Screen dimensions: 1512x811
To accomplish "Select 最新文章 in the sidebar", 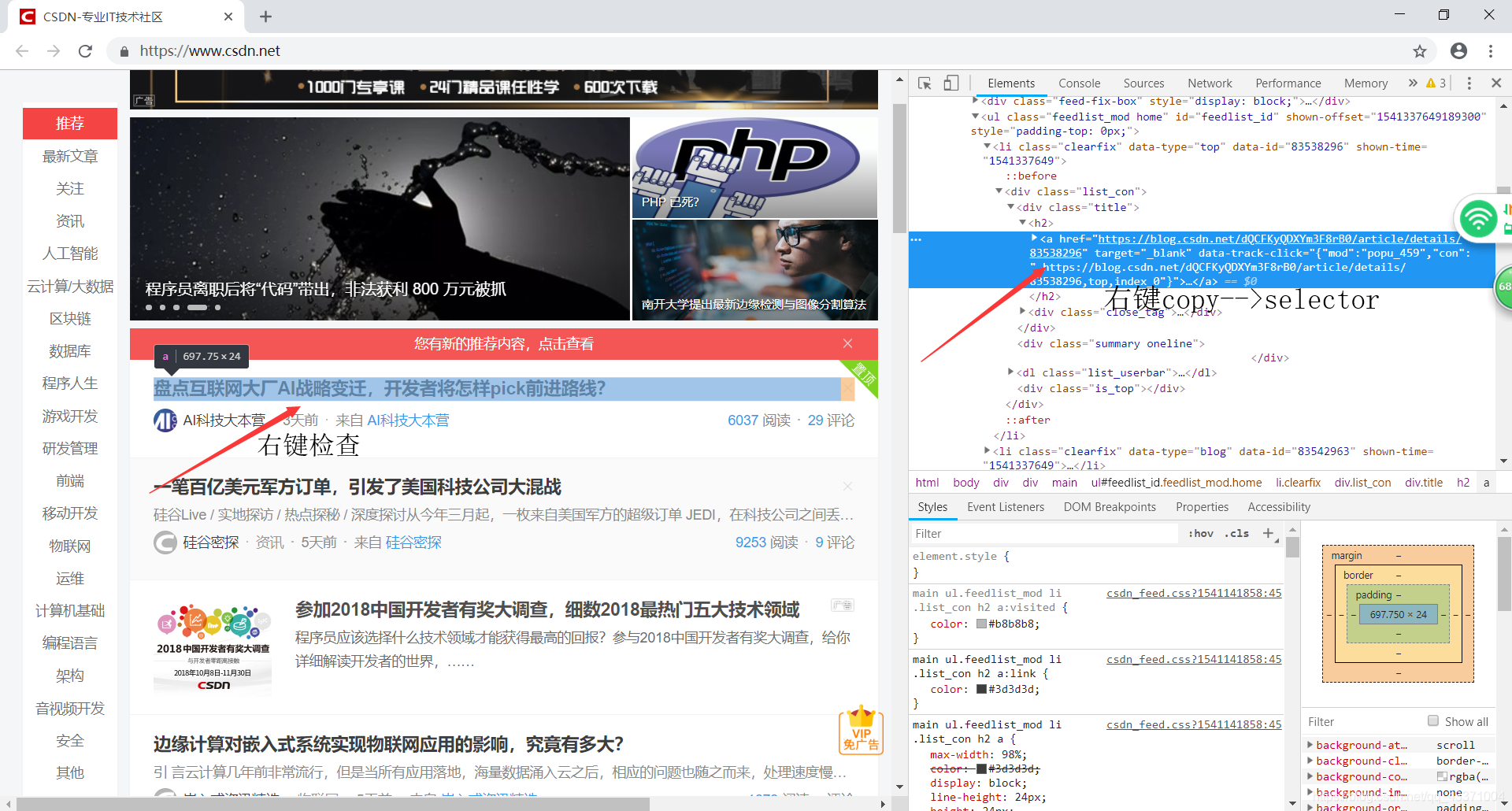I will point(70,156).
